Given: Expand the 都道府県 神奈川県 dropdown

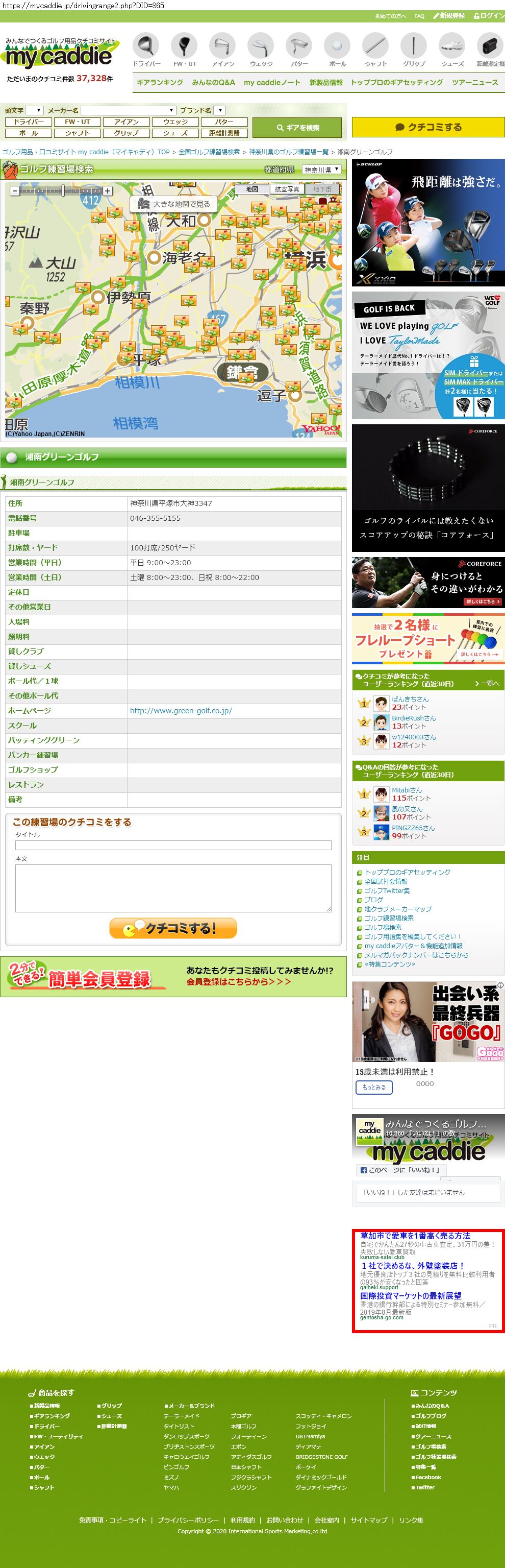Looking at the screenshot, I should point(322,169).
